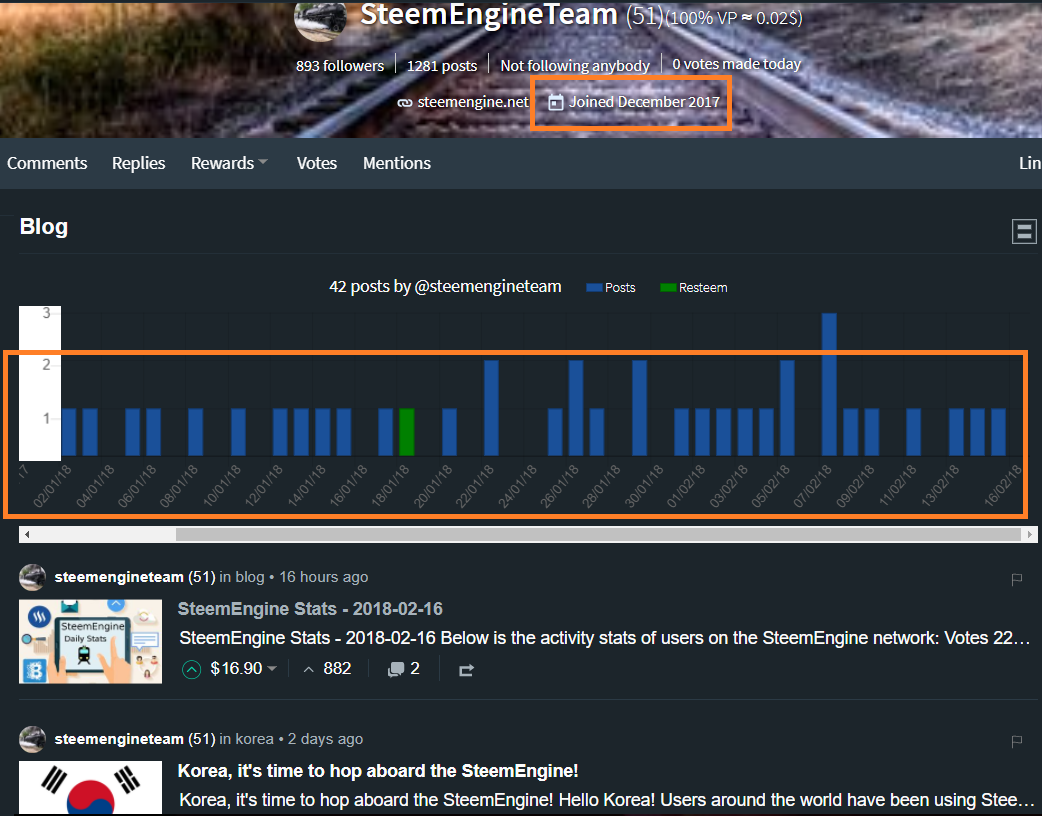Open the blog category link
This screenshot has width=1042, height=816.
pyautogui.click(x=250, y=577)
